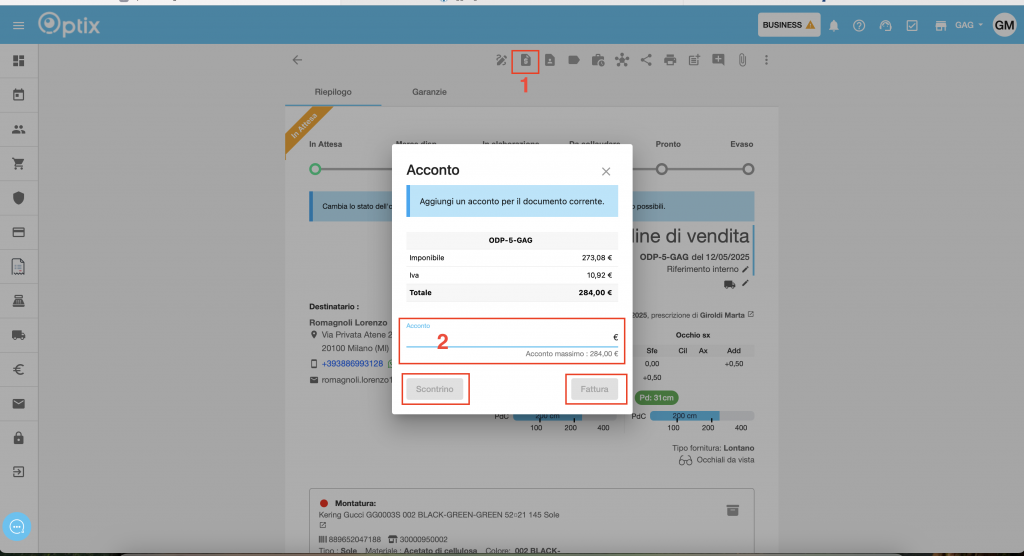Viewport: 1024px width, 556px height.
Task: Click the euro sign sidebar icon
Action: [x=18, y=370]
